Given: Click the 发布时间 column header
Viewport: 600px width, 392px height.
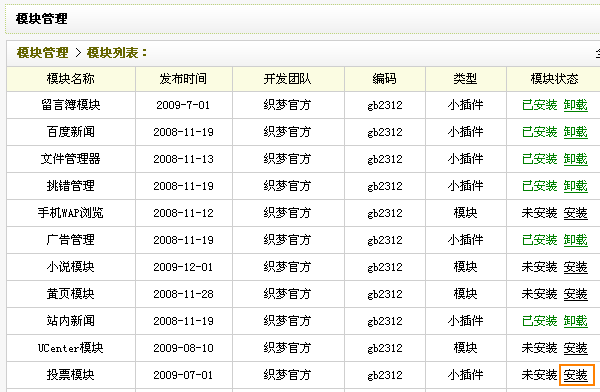Looking at the screenshot, I should pos(183,79).
